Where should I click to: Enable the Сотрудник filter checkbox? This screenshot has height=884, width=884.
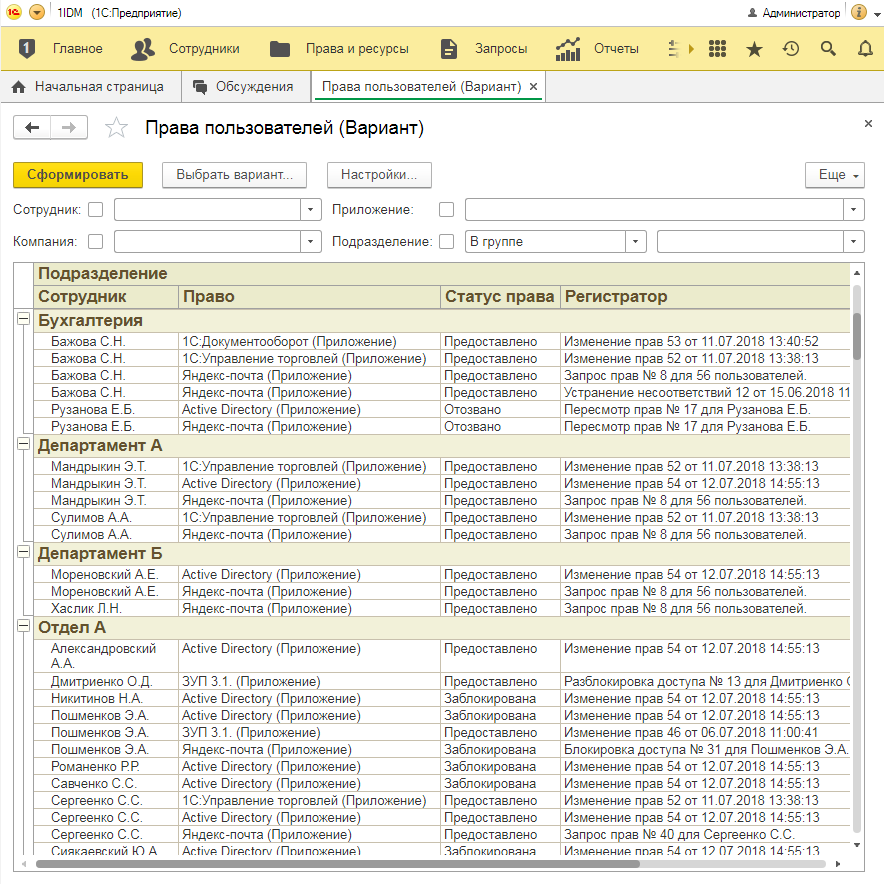coord(95,210)
